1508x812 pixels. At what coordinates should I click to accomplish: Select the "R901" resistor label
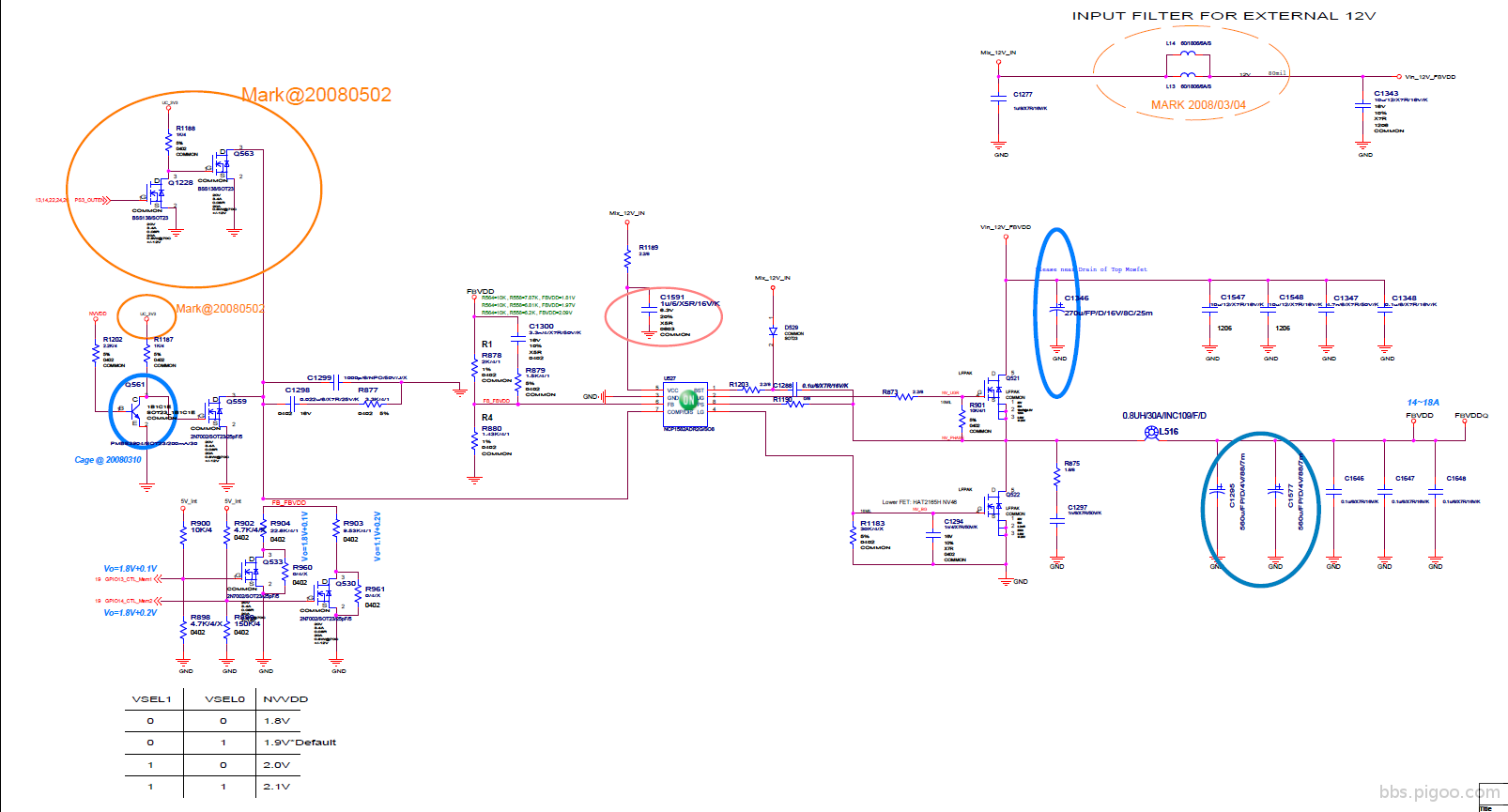pos(977,406)
